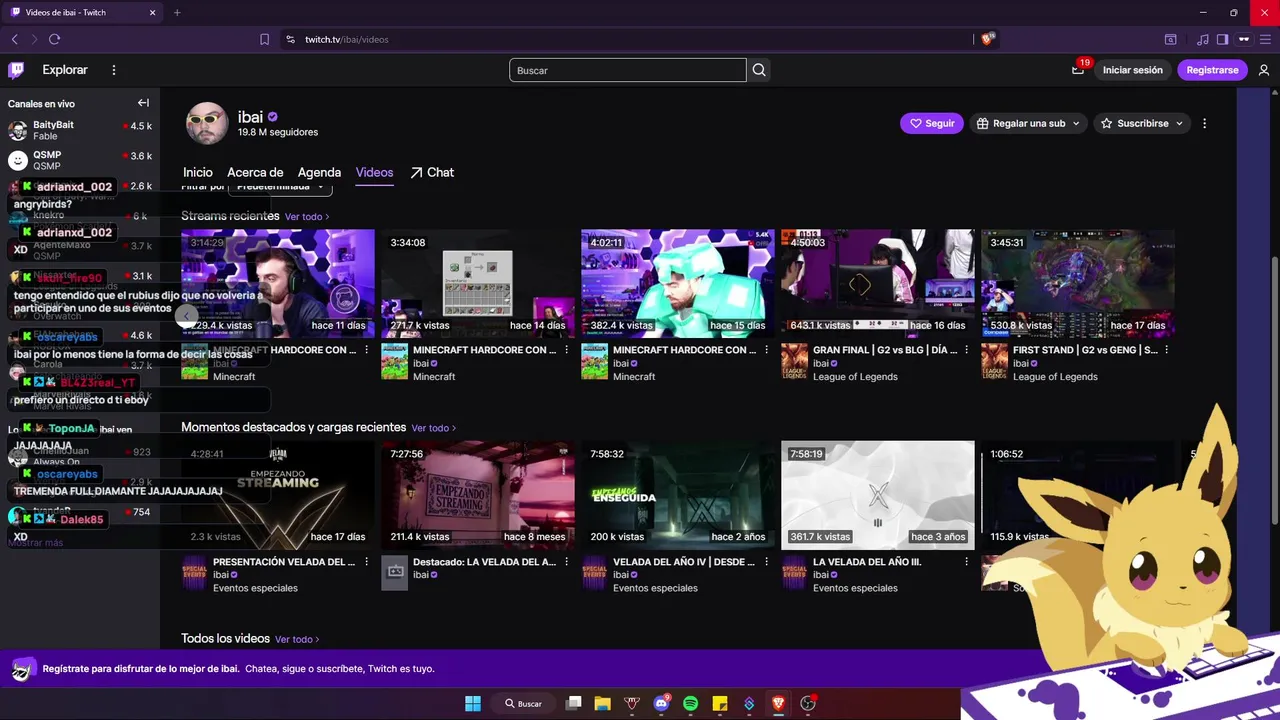
Task: Open OBS Studio from the taskbar
Action: 808,703
